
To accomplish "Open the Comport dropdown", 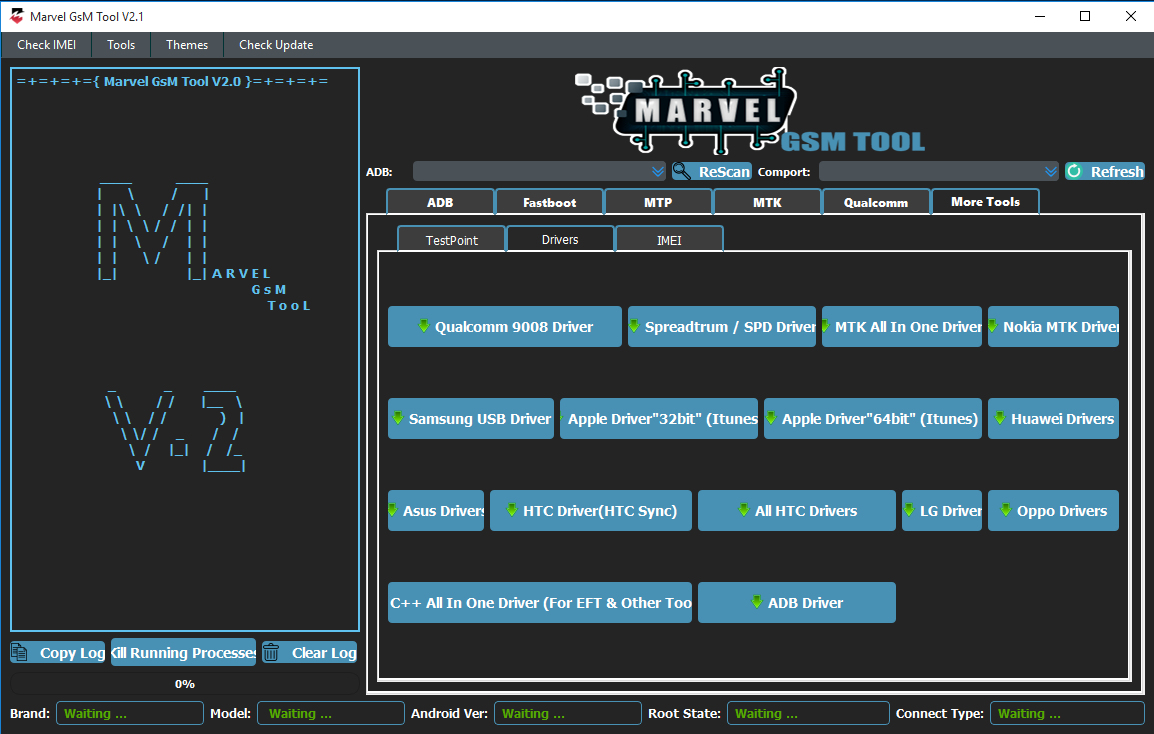I will (939, 172).
